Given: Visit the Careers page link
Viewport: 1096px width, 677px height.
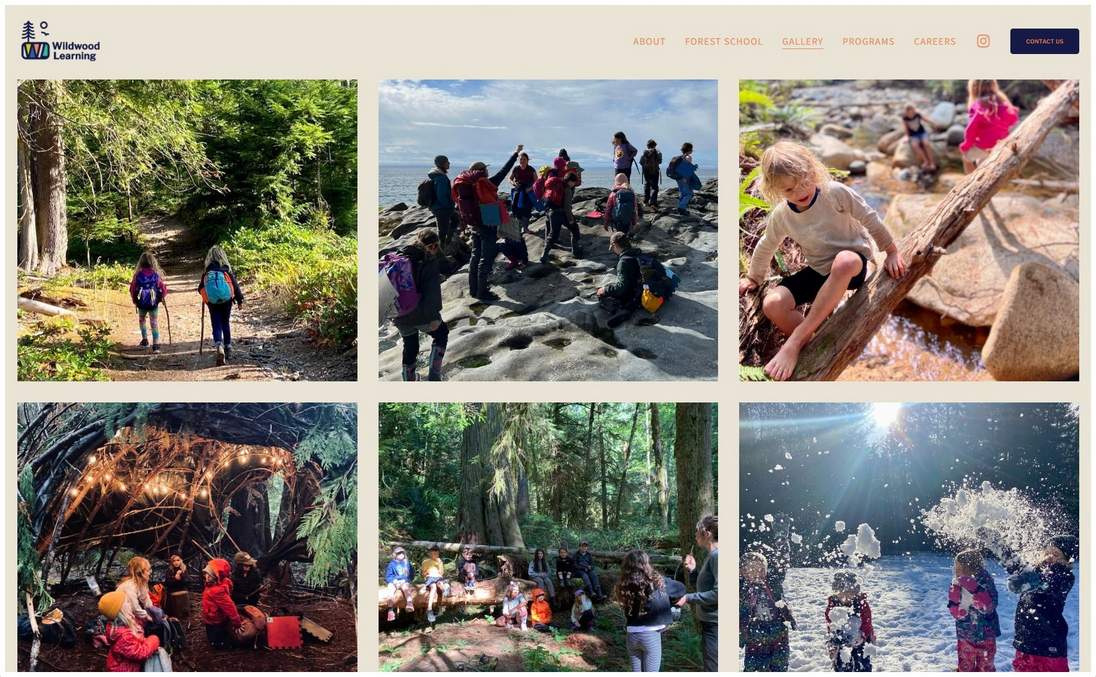Looking at the screenshot, I should coord(935,42).
